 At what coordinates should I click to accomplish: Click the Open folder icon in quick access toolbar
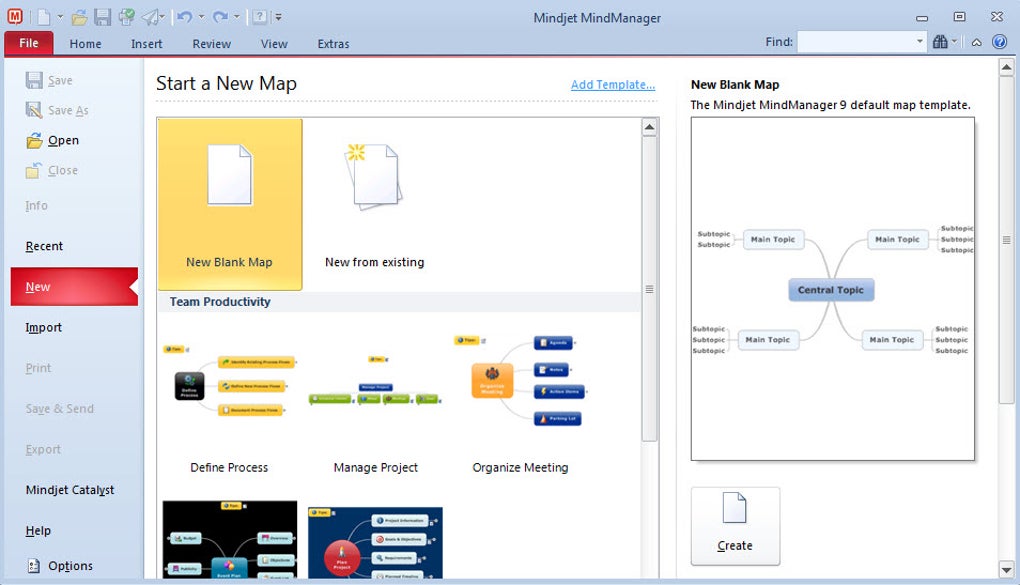coord(79,17)
